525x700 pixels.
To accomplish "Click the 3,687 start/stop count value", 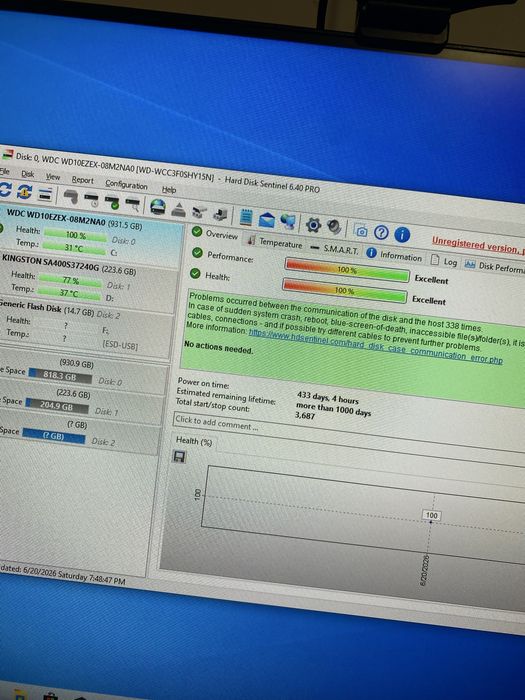I will tap(305, 415).
